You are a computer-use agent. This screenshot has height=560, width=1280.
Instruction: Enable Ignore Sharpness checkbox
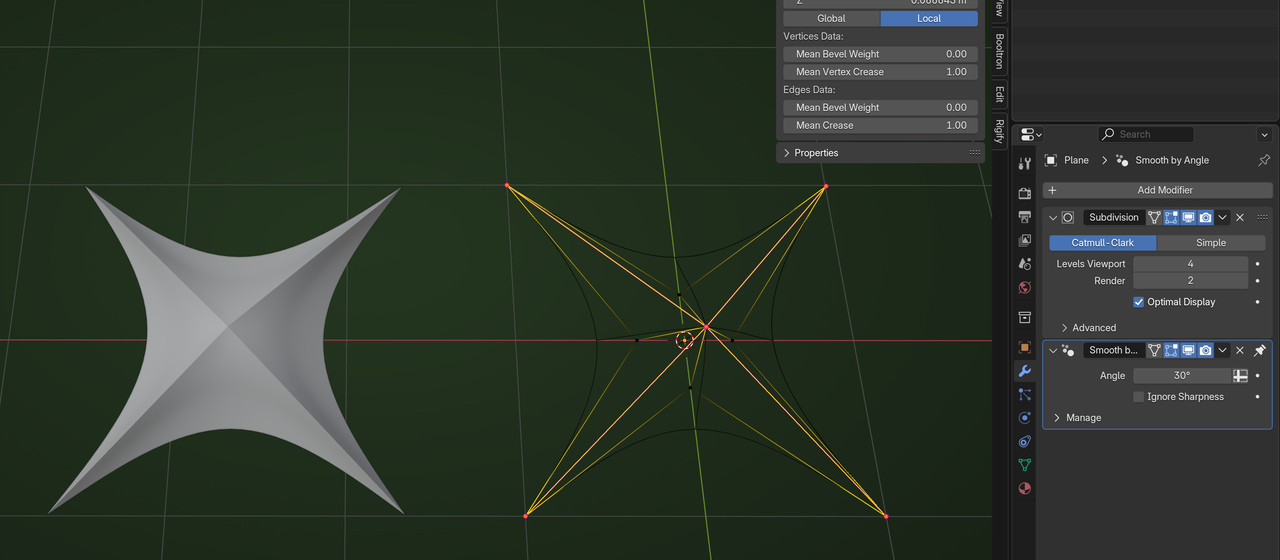point(1139,397)
